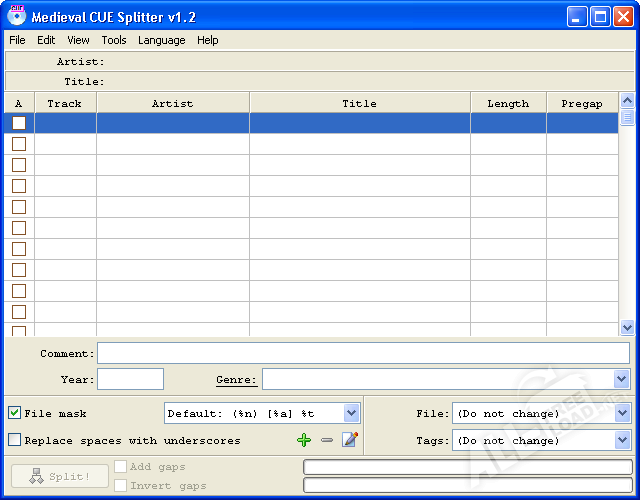640x500 pixels.
Task: Click the scroll up arrow in track list
Action: [627, 100]
